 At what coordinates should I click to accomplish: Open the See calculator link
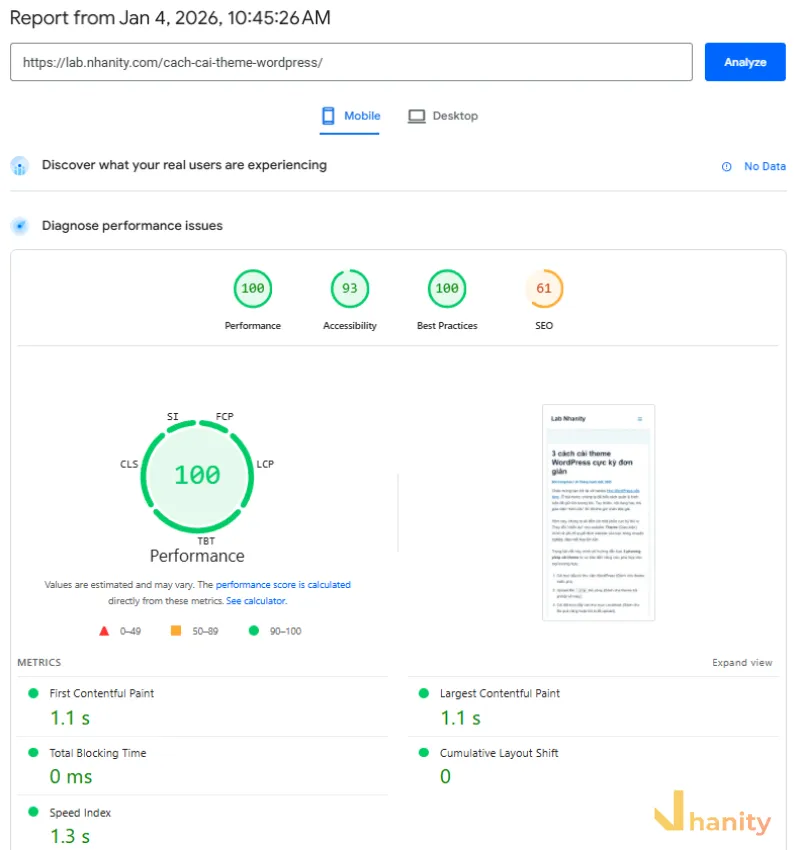256,601
